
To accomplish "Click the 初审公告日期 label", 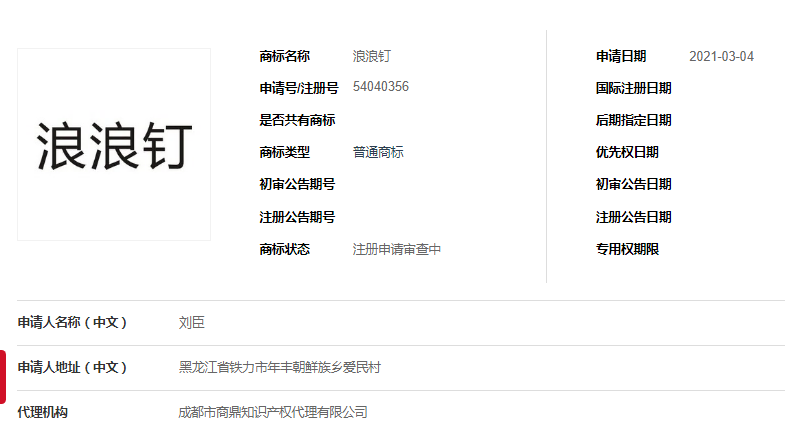I will [x=634, y=184].
